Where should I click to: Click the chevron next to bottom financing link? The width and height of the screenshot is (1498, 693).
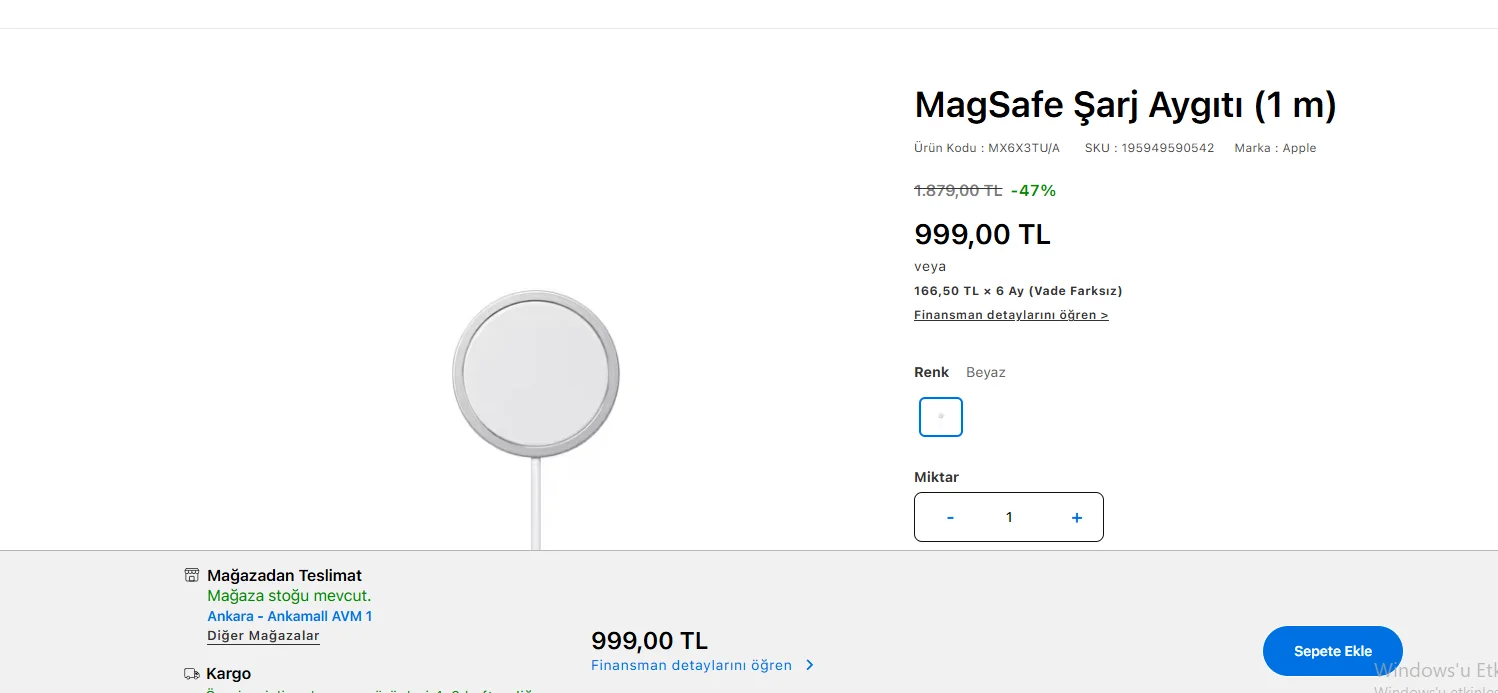(809, 665)
